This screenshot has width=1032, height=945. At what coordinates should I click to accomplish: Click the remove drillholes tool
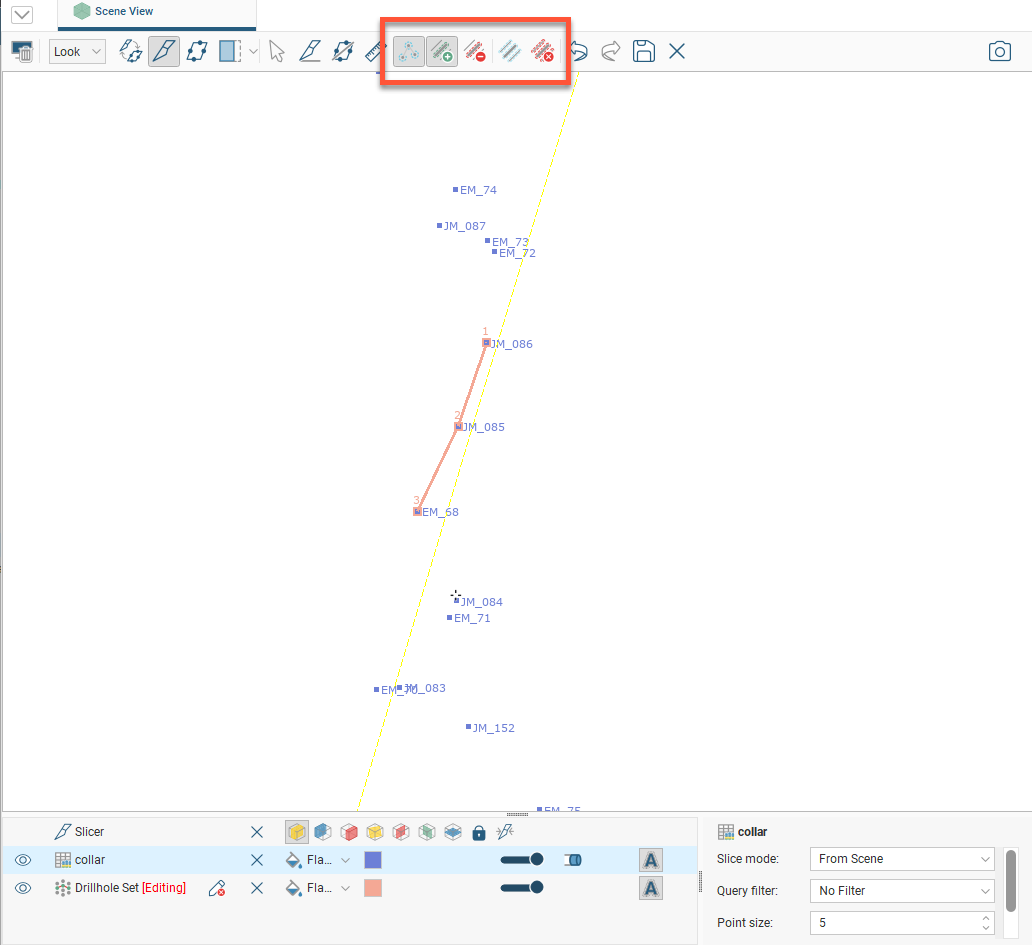[x=475, y=51]
